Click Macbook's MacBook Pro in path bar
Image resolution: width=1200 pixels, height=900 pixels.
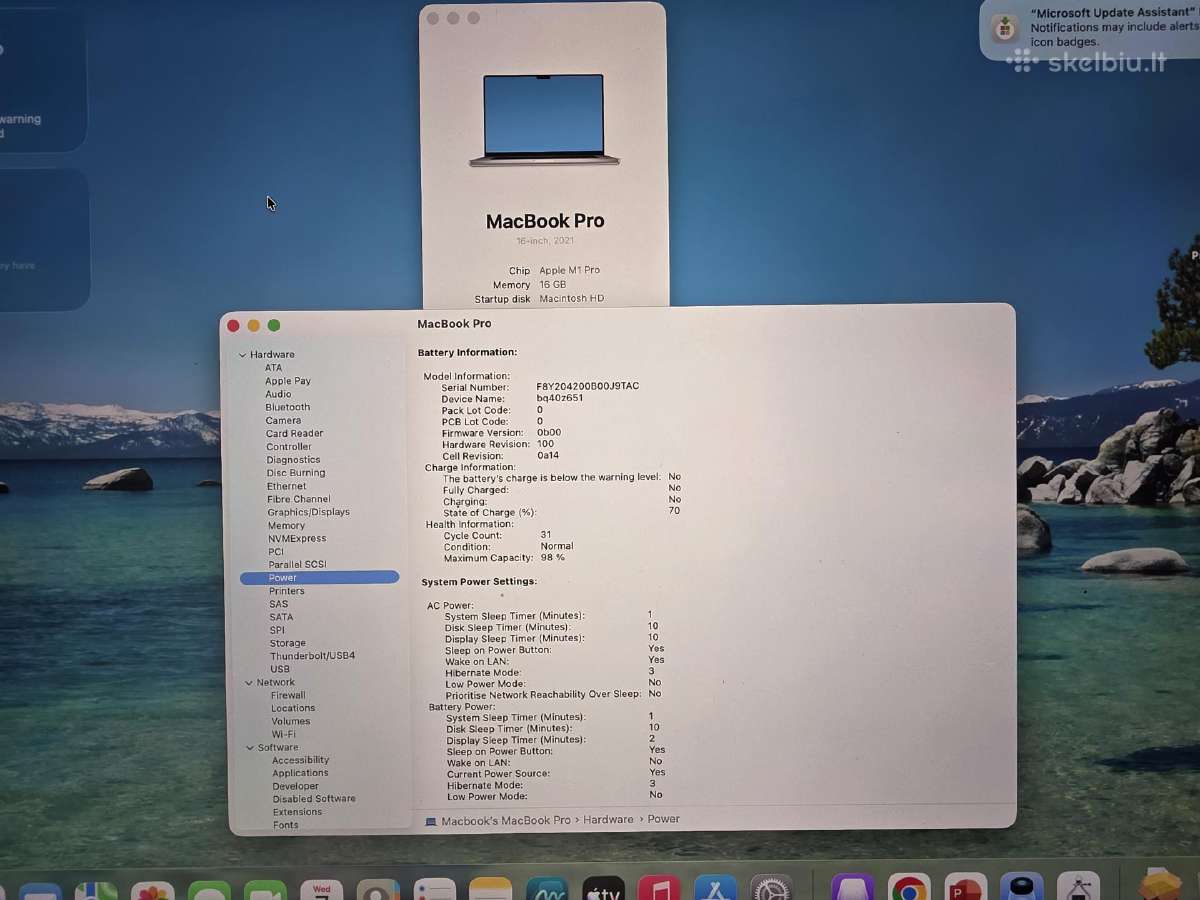point(506,821)
